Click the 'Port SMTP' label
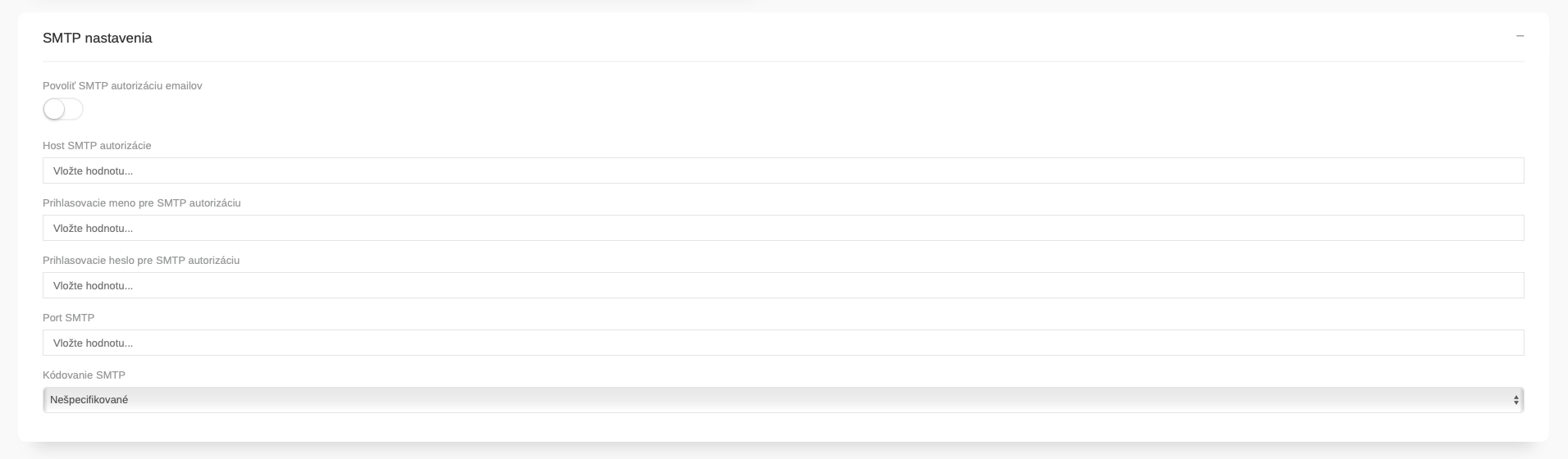The height and width of the screenshot is (459, 1568). coord(68,317)
